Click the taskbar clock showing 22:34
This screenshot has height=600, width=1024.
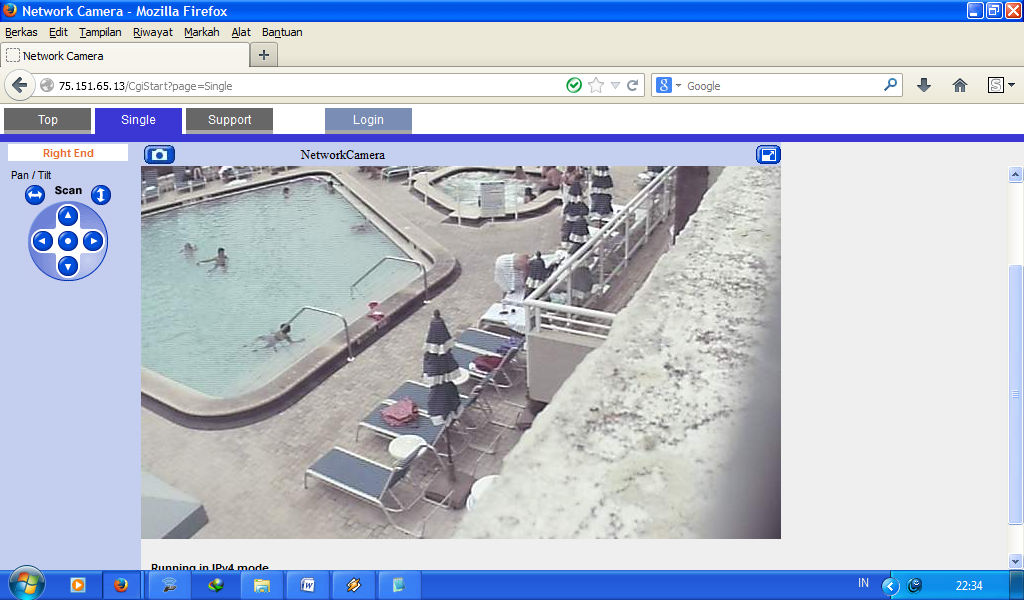point(969,586)
